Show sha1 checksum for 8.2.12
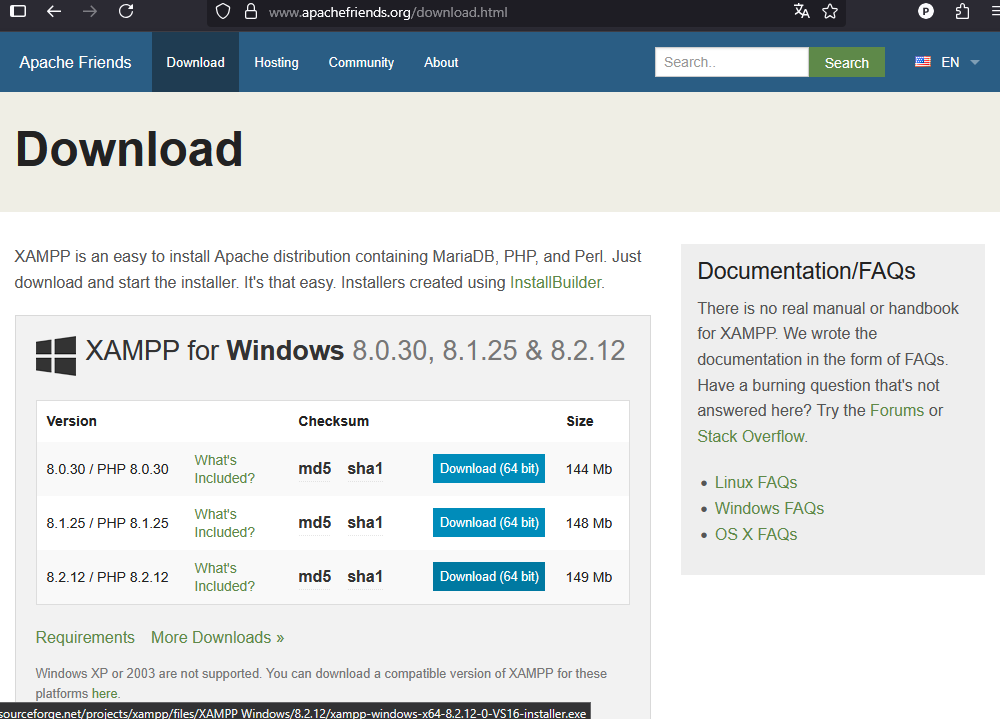The width and height of the screenshot is (1000, 719). pos(365,577)
